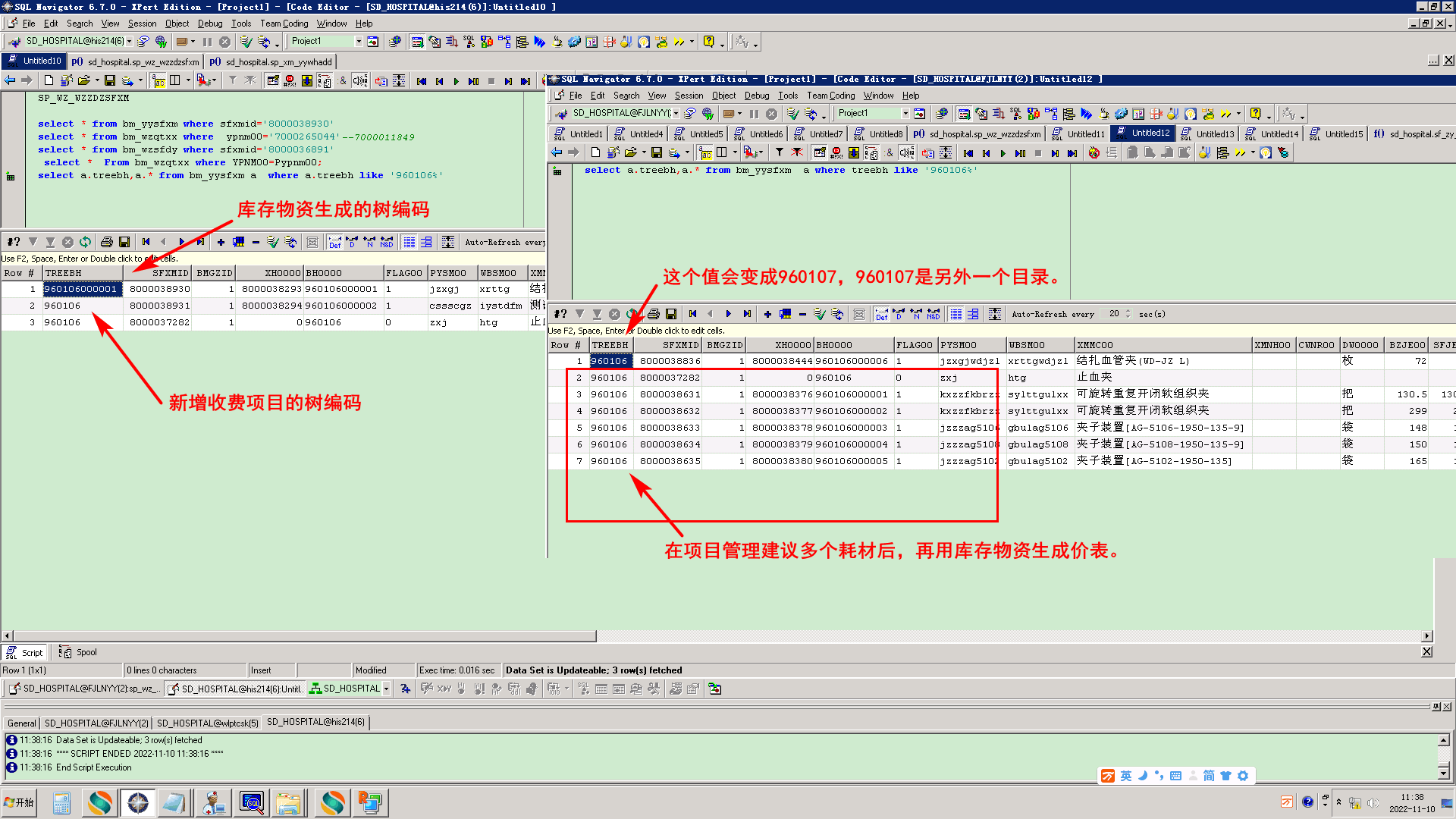Click the save disk icon in left editor toolbar
Image resolution: width=1456 pixels, height=819 pixels.
pyautogui.click(x=110, y=80)
